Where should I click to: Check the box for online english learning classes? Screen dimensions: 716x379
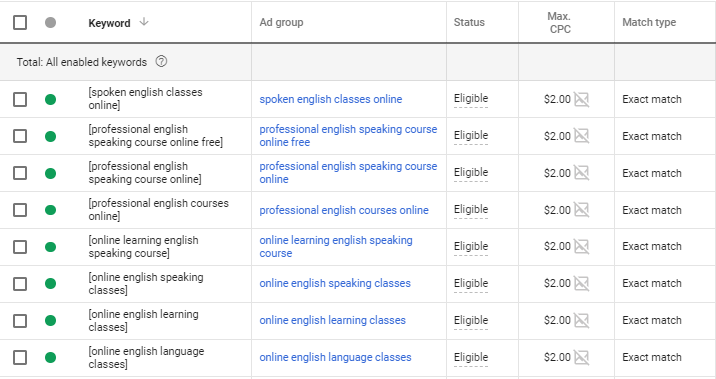pos(20,321)
